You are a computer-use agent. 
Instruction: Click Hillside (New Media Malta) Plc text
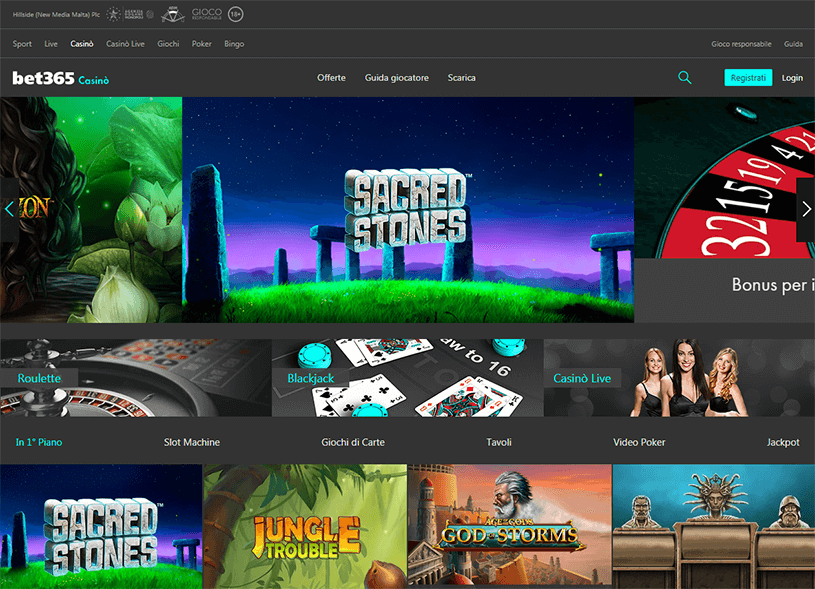(x=56, y=15)
